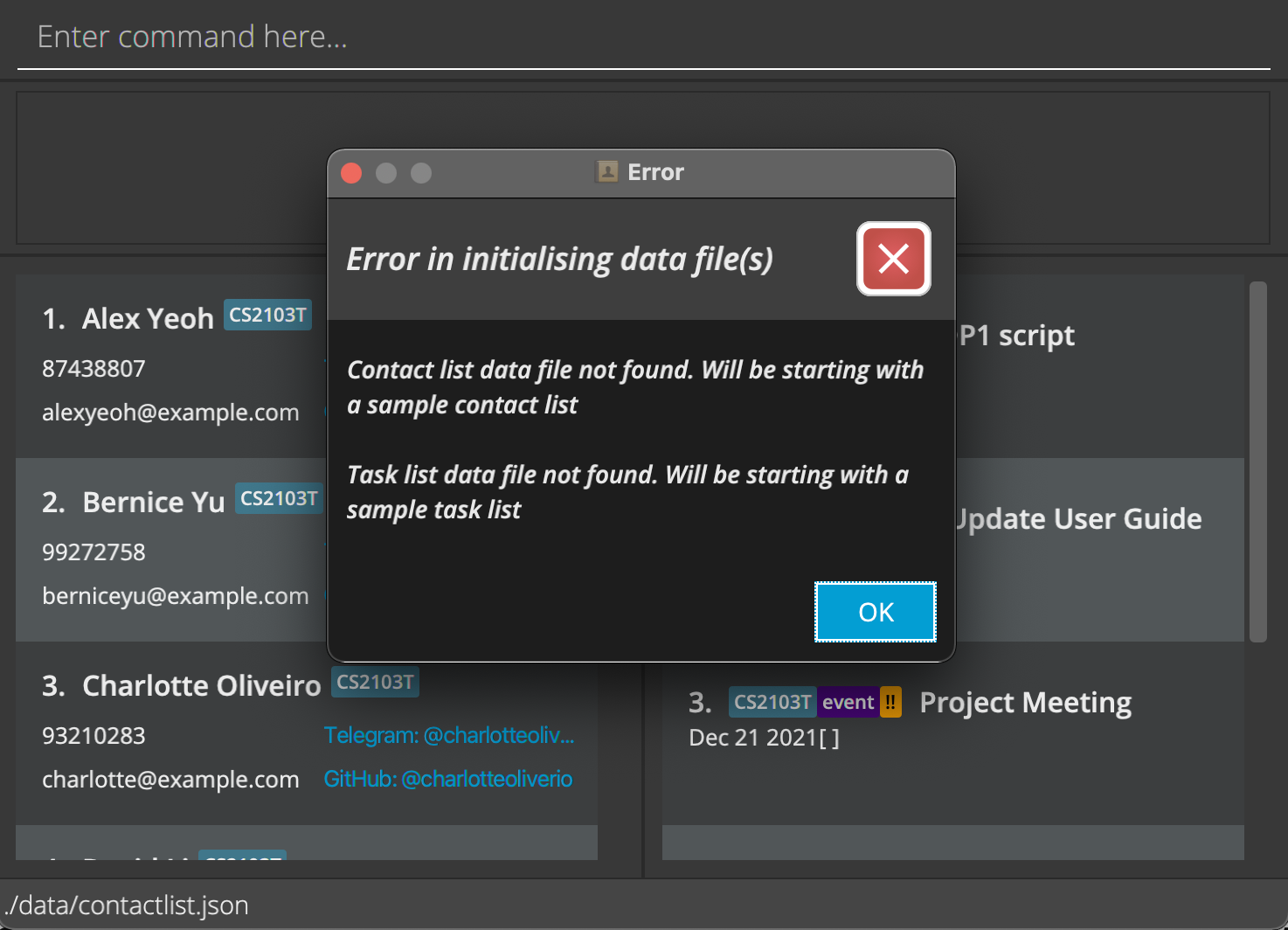Image resolution: width=1288 pixels, height=930 pixels.
Task: Close the Error dialog with red button
Action: [x=351, y=173]
